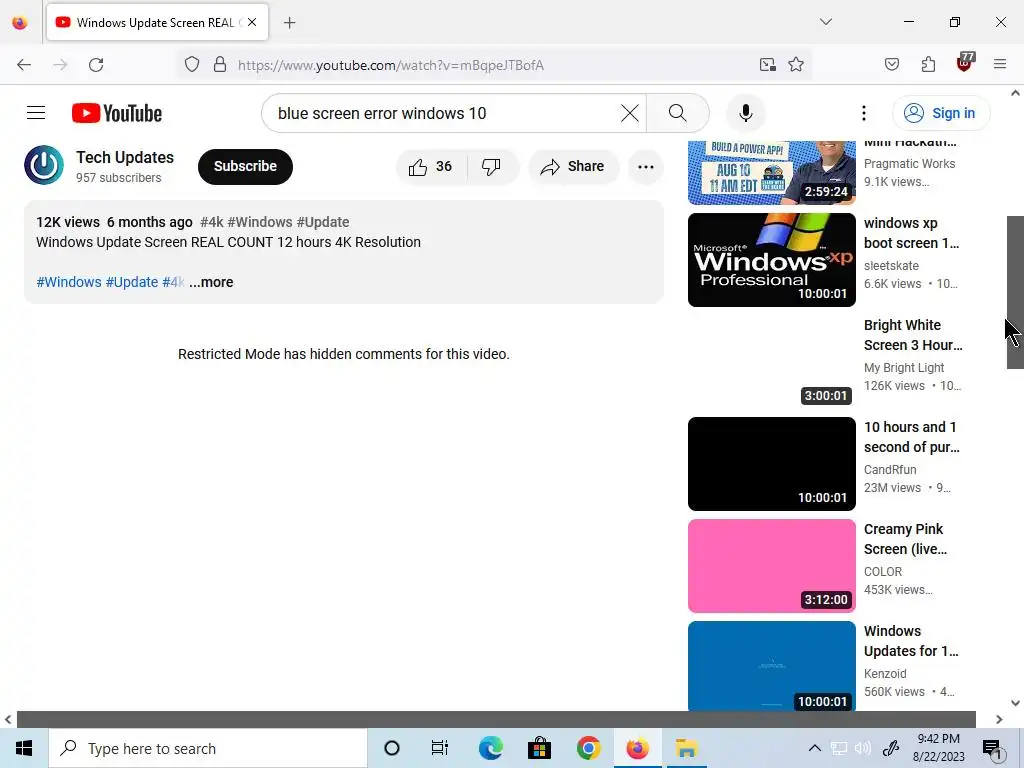Play the Windows Updates for 10 hours thumbnail
Screen dimensions: 1024x768
pos(771,665)
